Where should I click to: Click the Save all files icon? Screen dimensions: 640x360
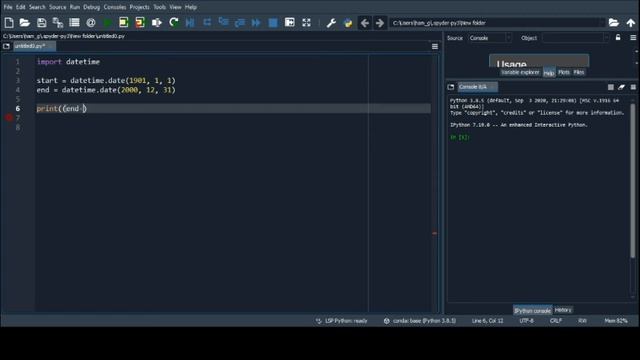coord(58,23)
